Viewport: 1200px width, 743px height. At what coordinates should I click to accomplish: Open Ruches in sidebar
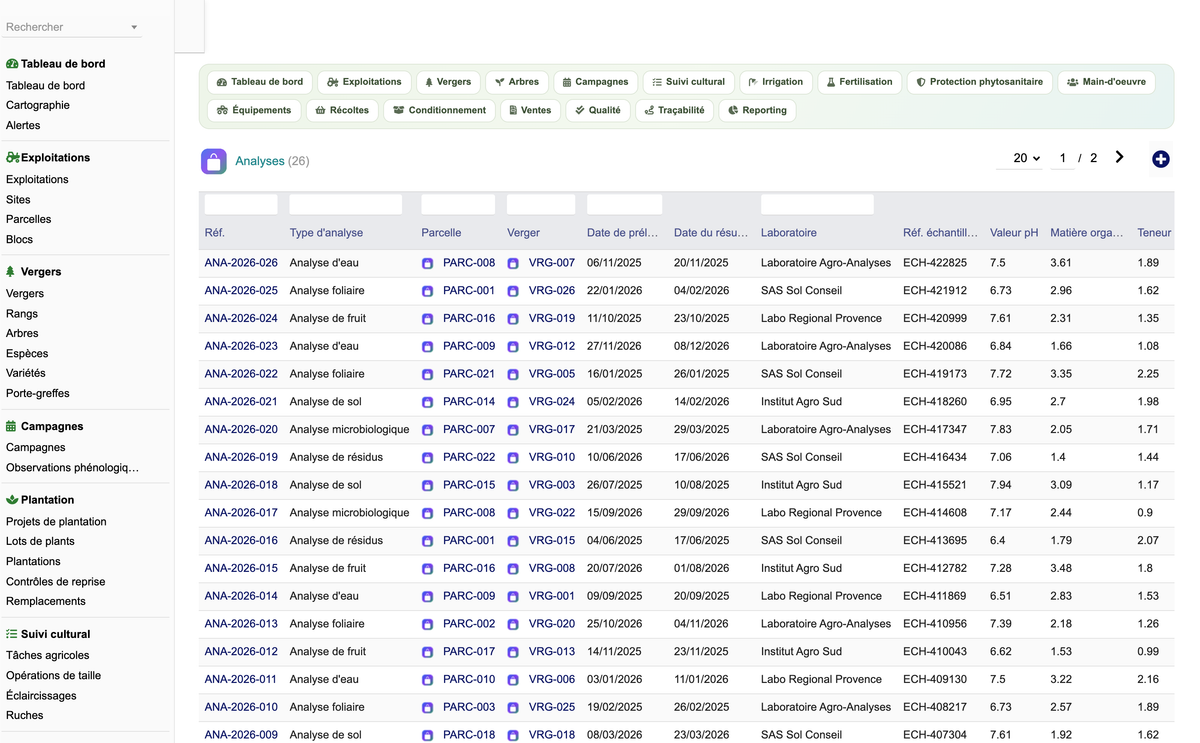[25, 715]
